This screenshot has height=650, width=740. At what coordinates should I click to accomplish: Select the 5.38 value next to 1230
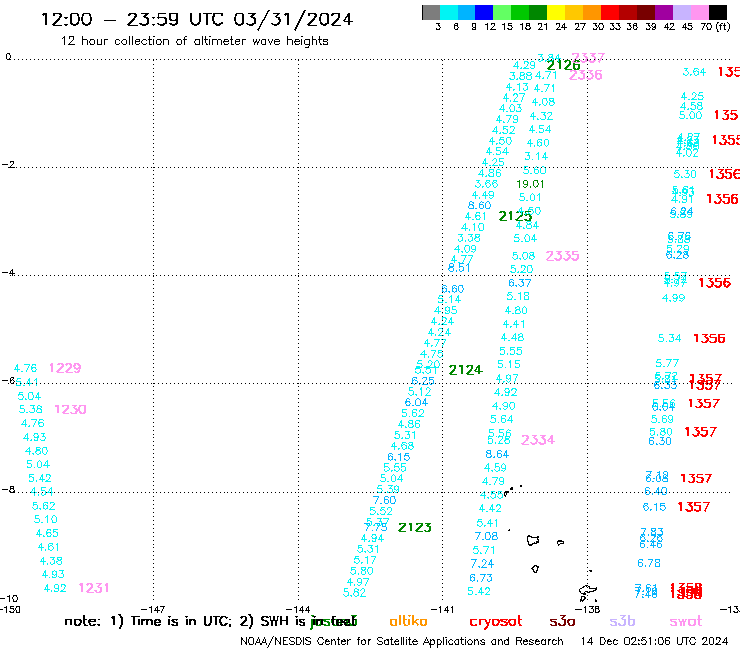click(x=31, y=409)
